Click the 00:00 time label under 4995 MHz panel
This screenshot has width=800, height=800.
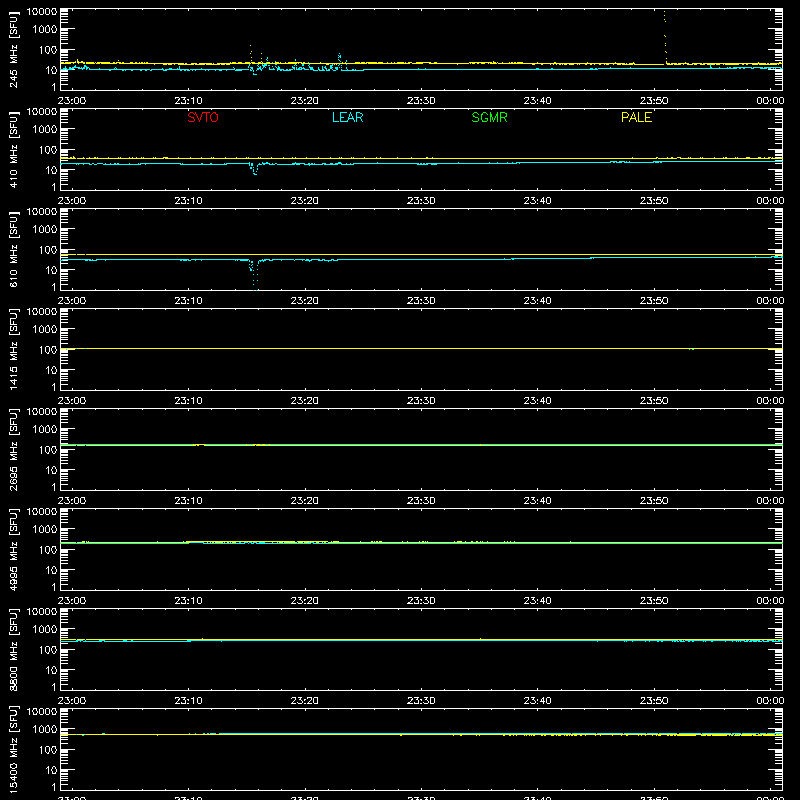click(x=770, y=601)
